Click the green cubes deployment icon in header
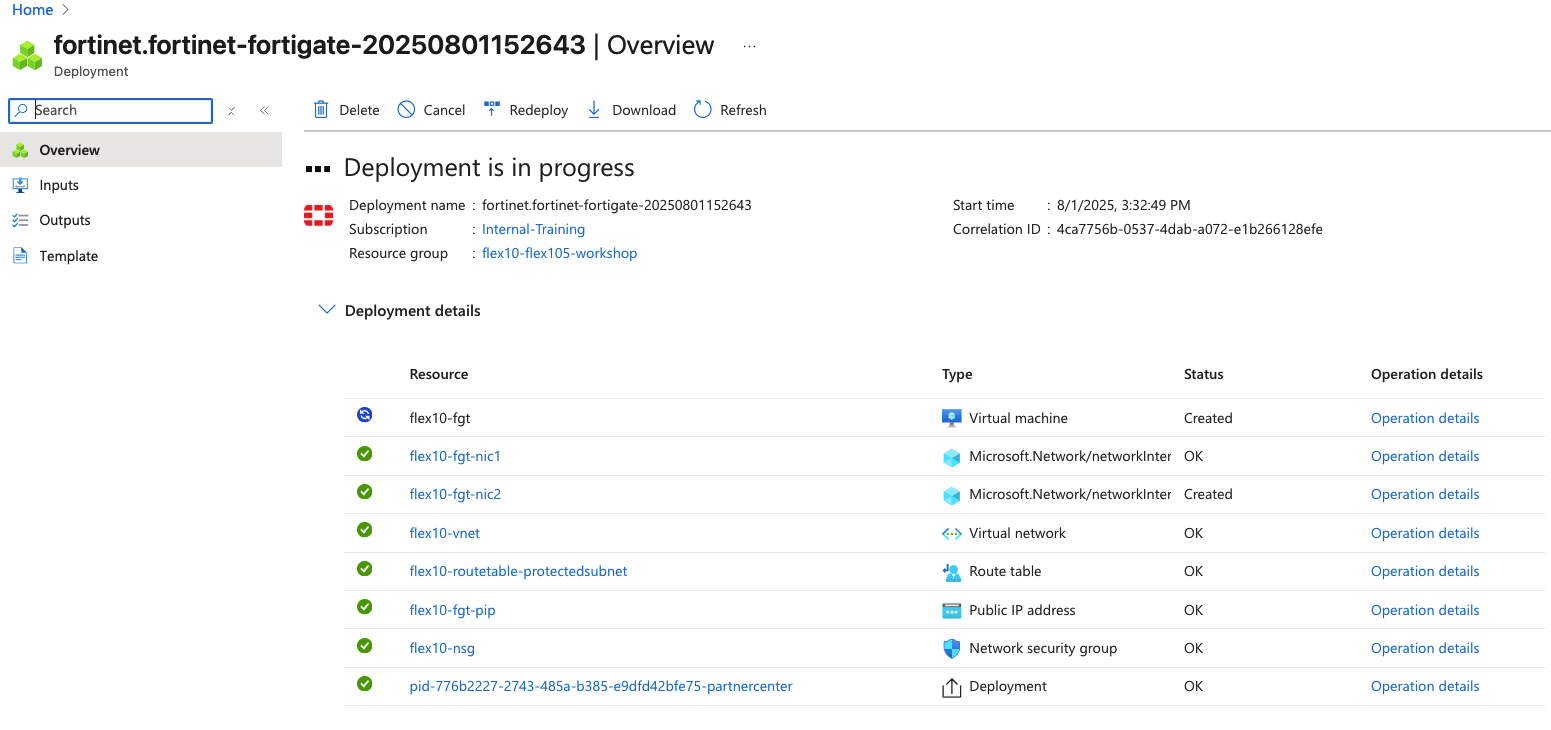Image resolution: width=1551 pixels, height=730 pixels. pyautogui.click(x=27, y=56)
